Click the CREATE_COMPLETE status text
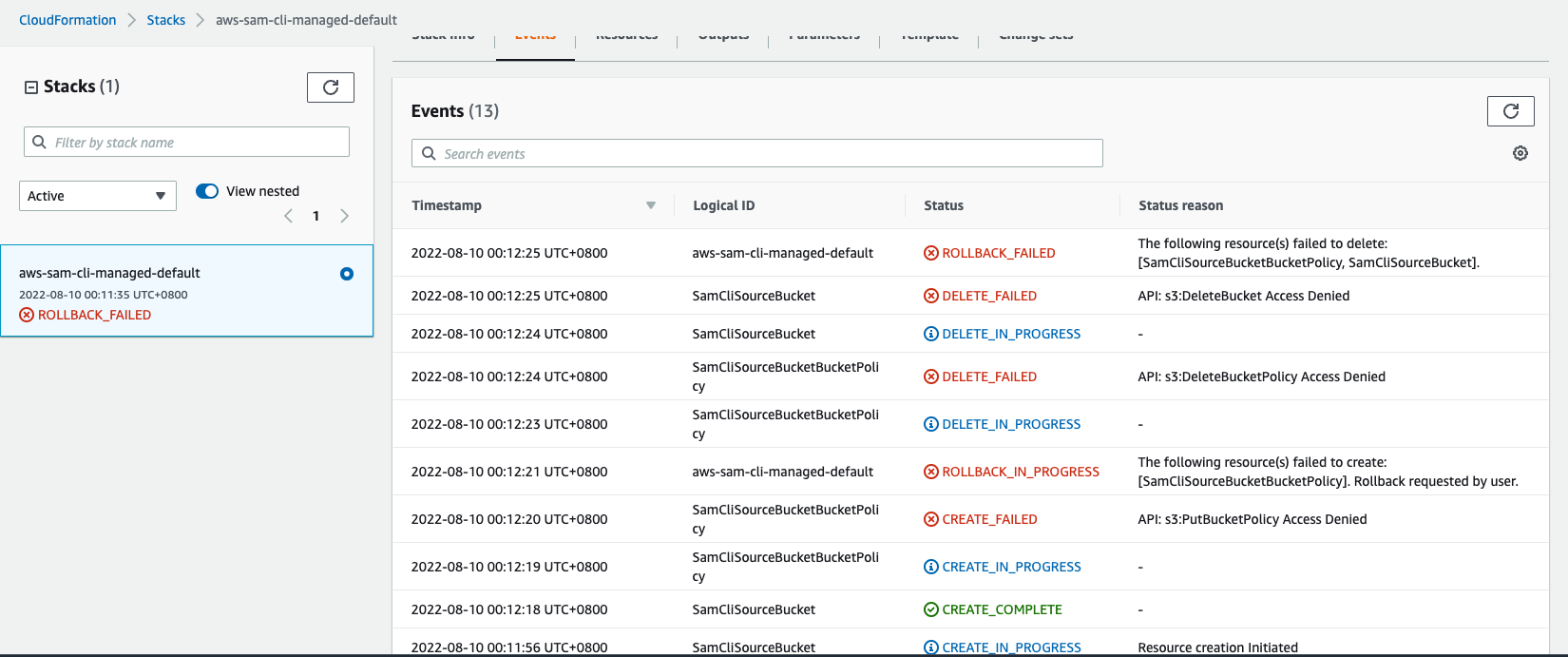Viewport: 1568px width, 657px height. (x=1002, y=609)
